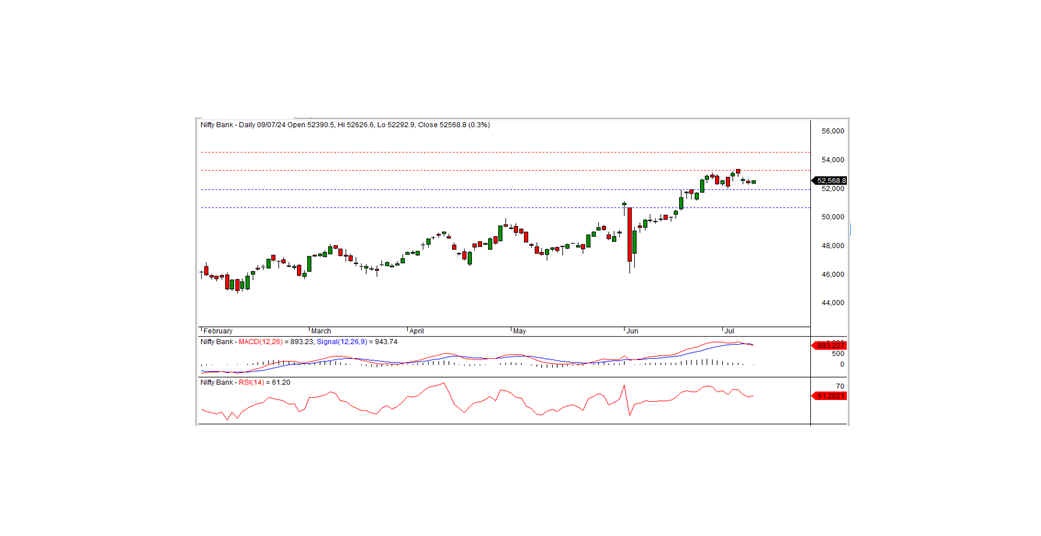Select the 52,000 price axis label
Image resolution: width=1041 pixels, height=536 pixels.
tap(832, 189)
